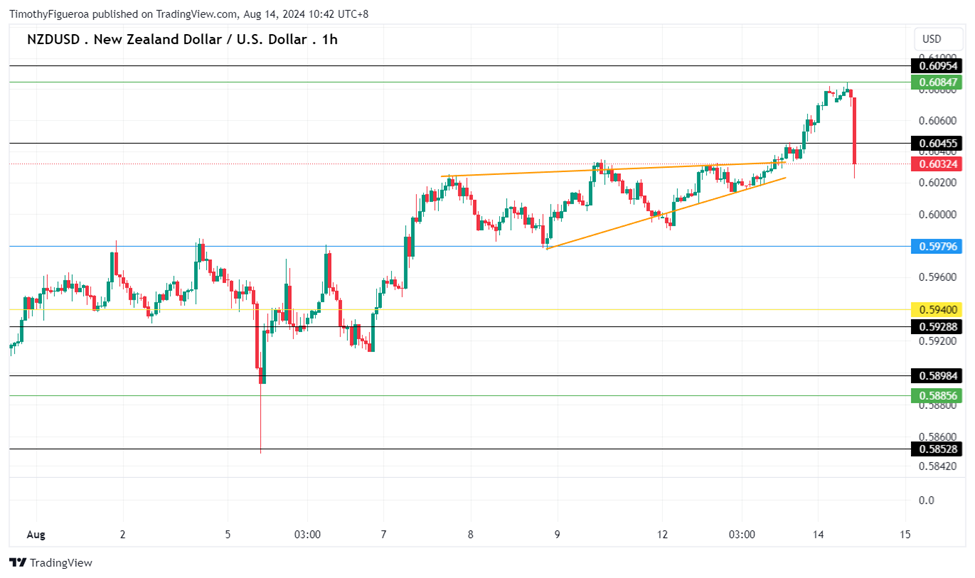Select the red 0.60324 current price label
This screenshot has height=578, width=975.
[x=936, y=163]
